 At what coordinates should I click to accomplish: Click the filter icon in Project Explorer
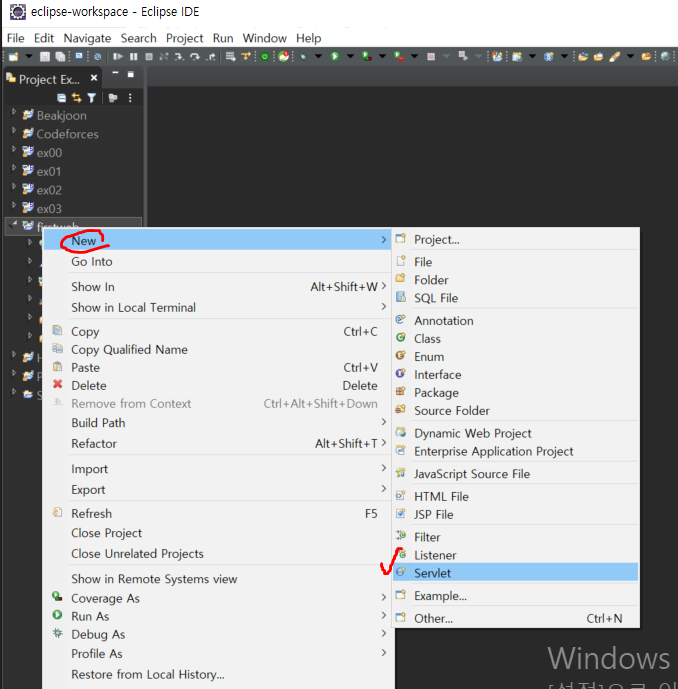[92, 98]
